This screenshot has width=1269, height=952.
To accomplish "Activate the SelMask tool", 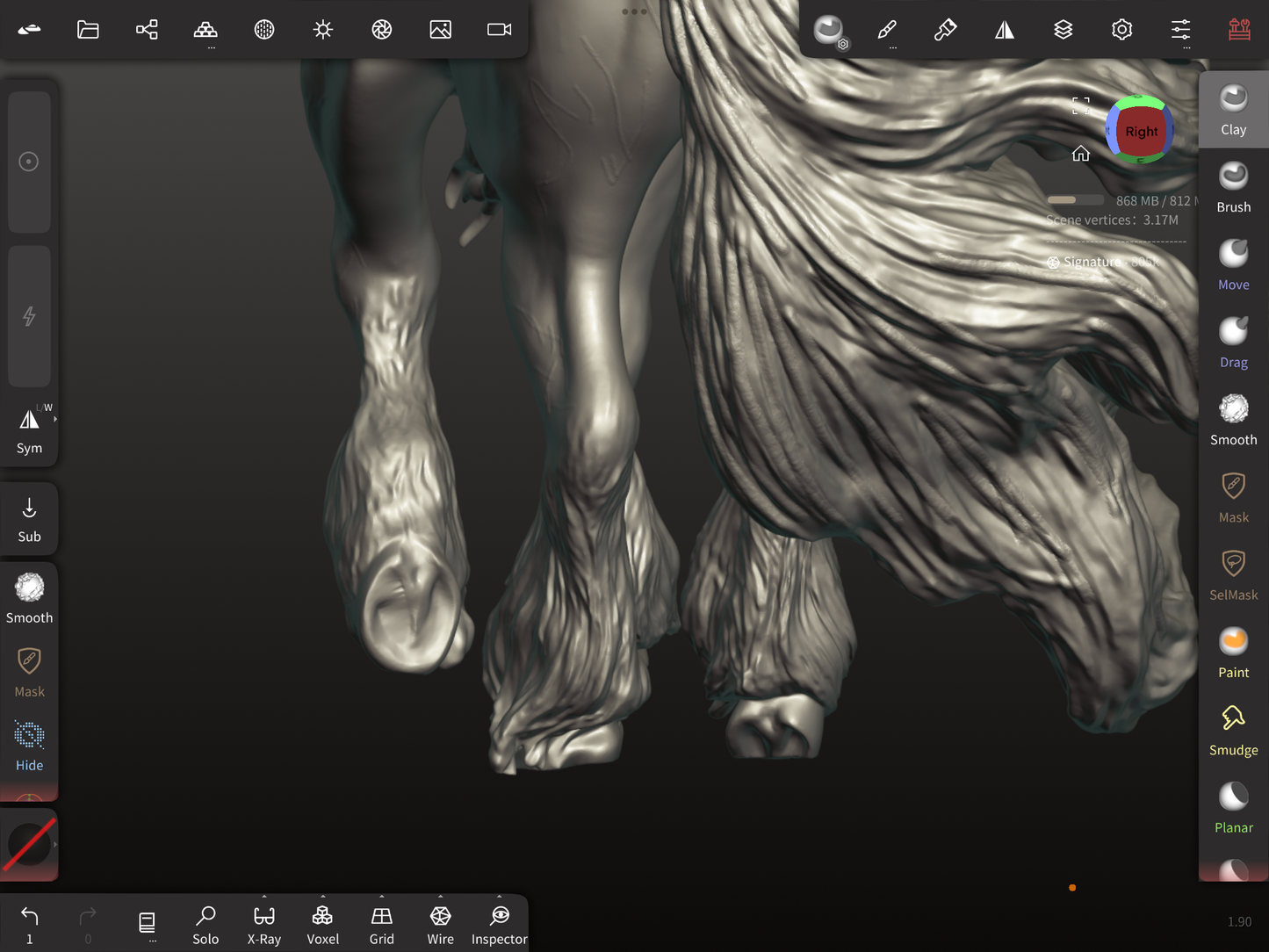I will (1233, 575).
